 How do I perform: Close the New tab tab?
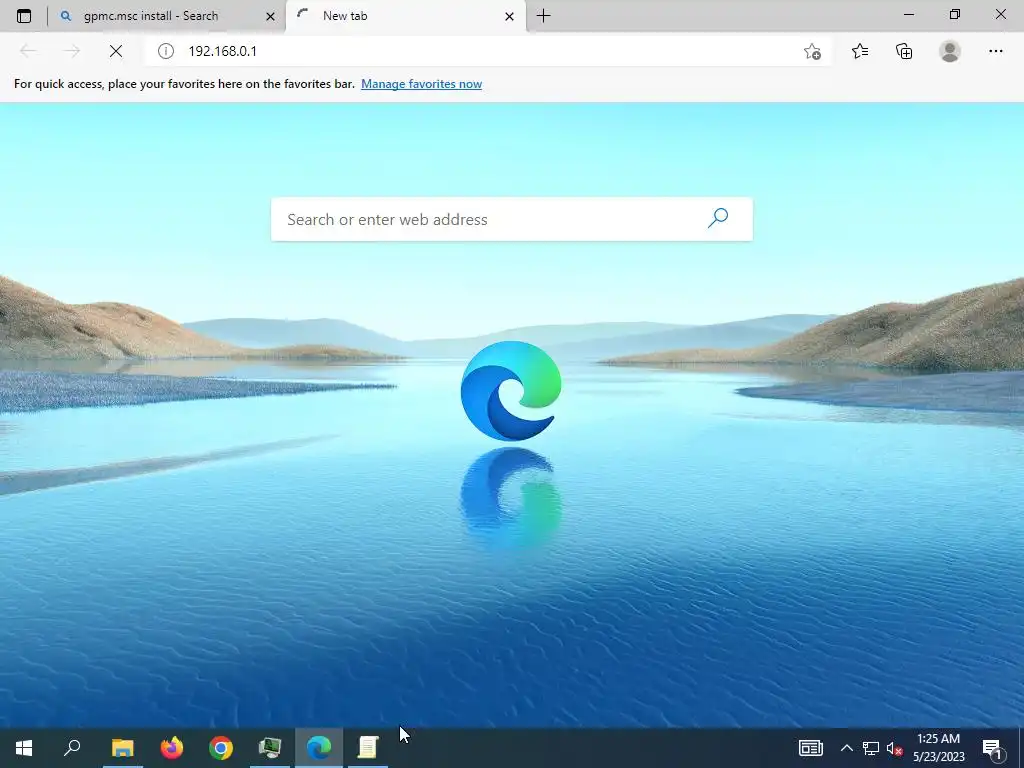click(509, 16)
